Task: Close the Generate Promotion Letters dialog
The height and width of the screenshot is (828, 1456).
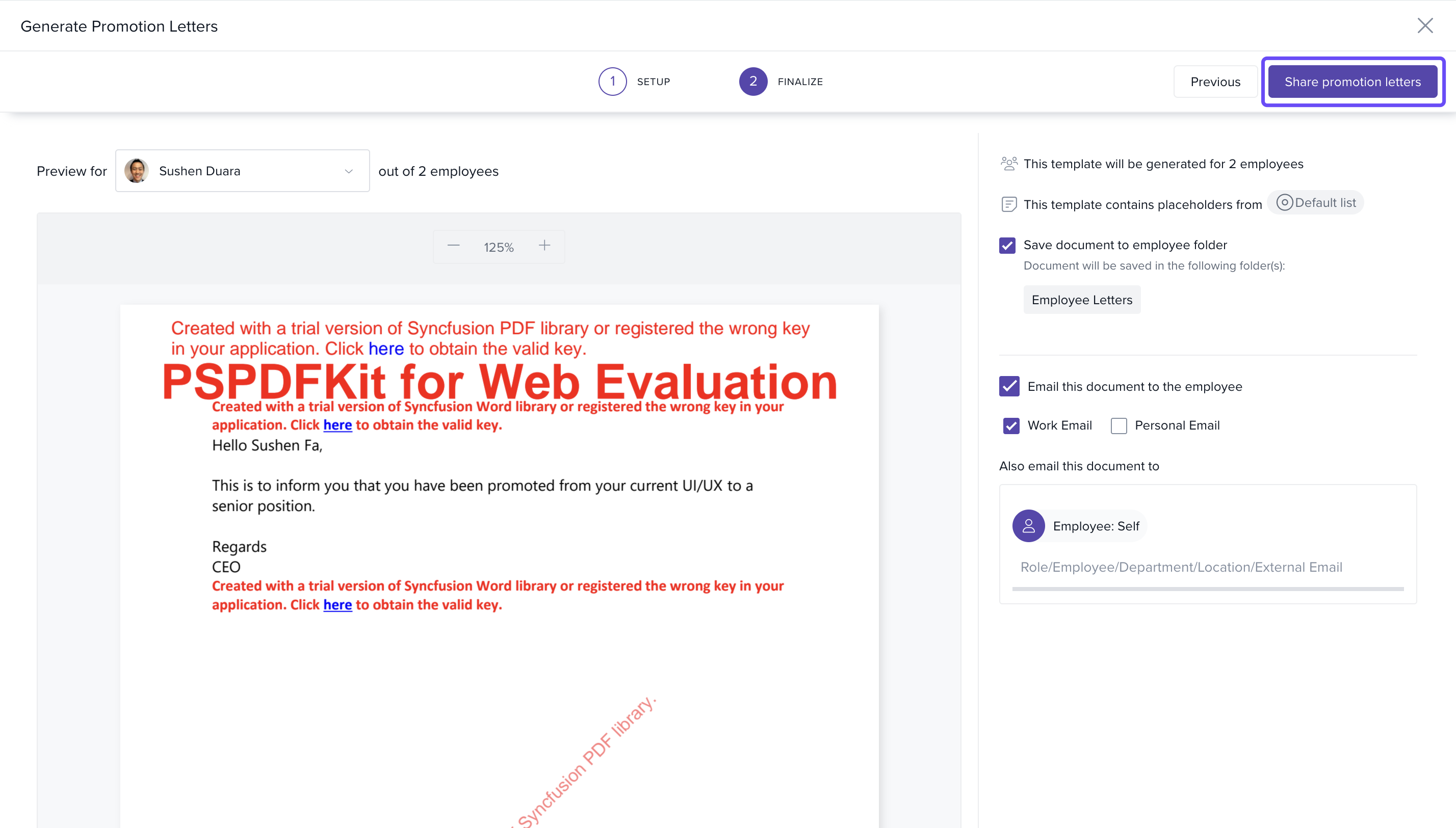Action: pos(1424,25)
